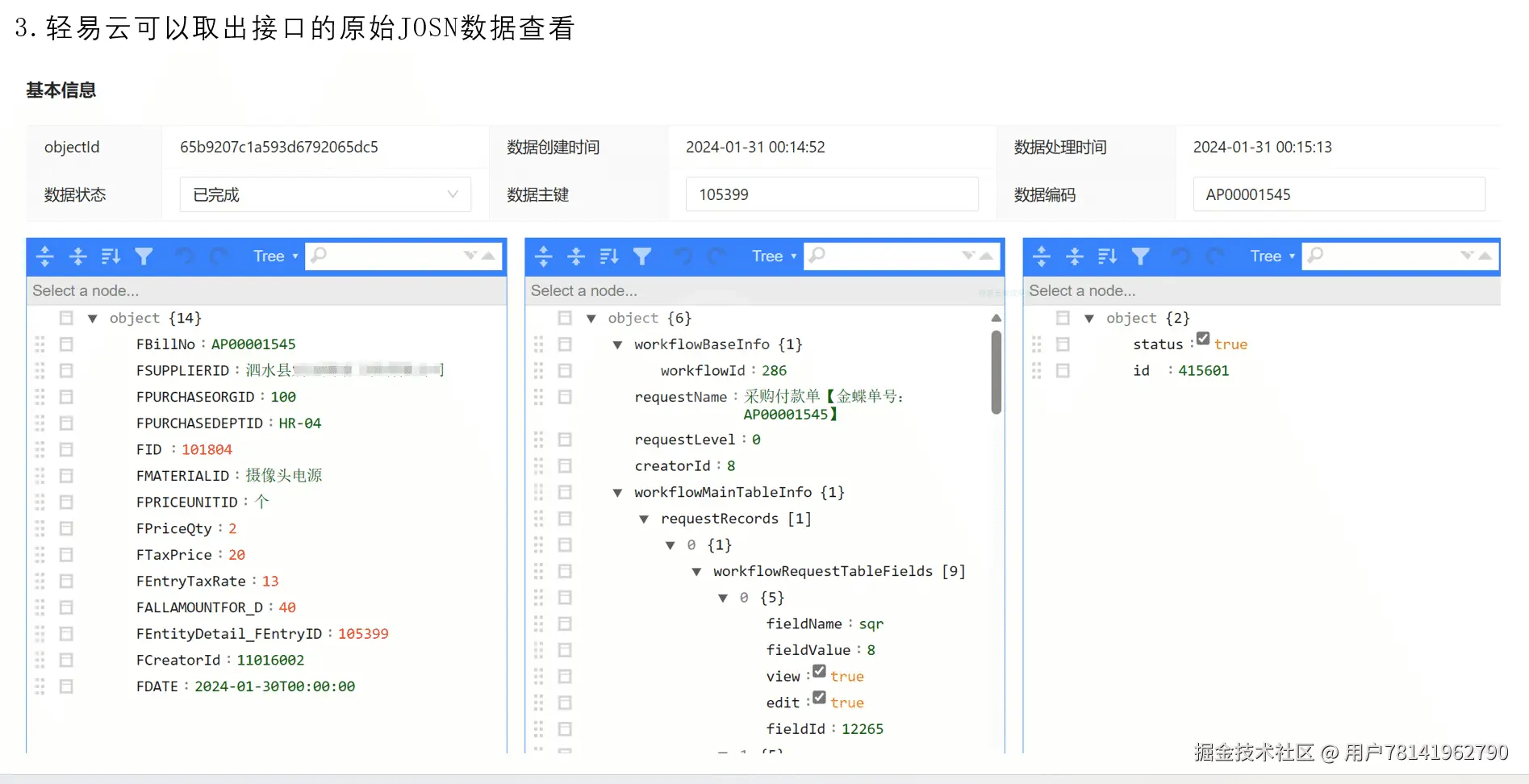This screenshot has width=1529, height=784.
Task: Click the 数据主键 input field
Action: pyautogui.click(x=832, y=194)
